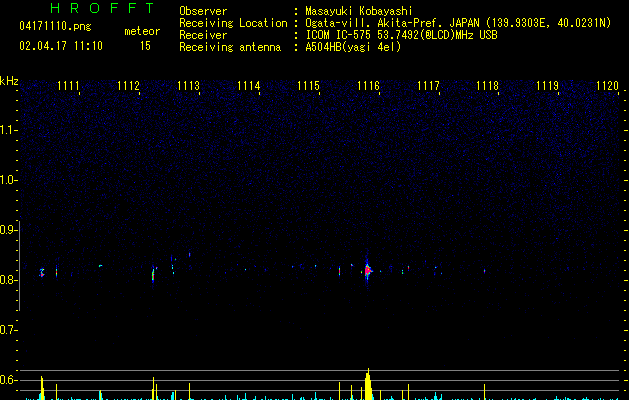629x400 pixels.
Task: Click the gray frequency range bar on left axis
Action: tap(20, 265)
